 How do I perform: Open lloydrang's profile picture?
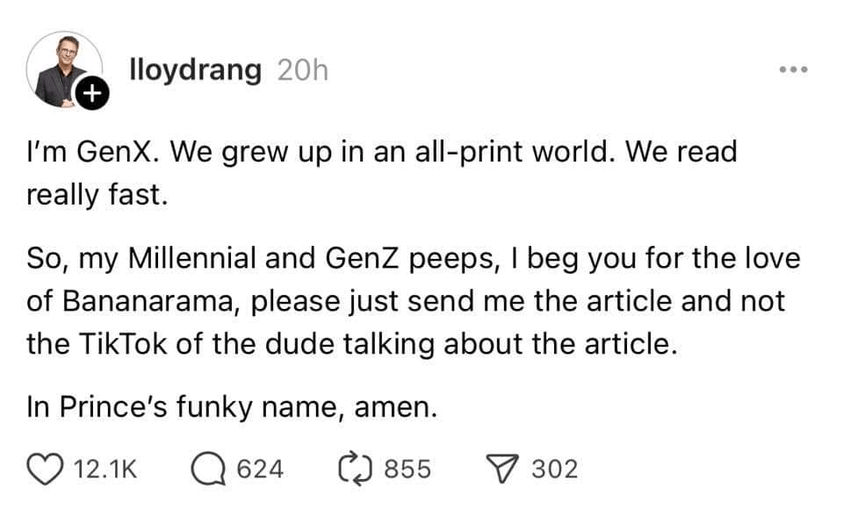[x=61, y=68]
